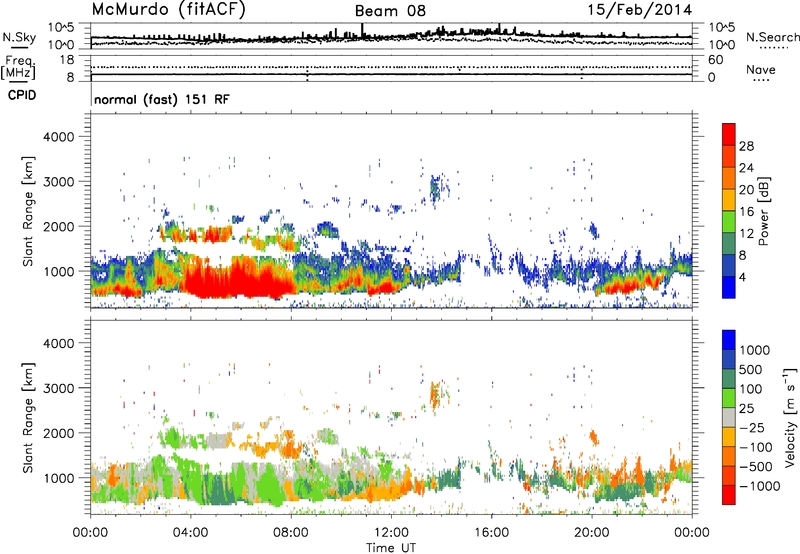The width and height of the screenshot is (800, 554).
Task: Click the '500' tick on velocity colorbar
Action: pos(751,370)
